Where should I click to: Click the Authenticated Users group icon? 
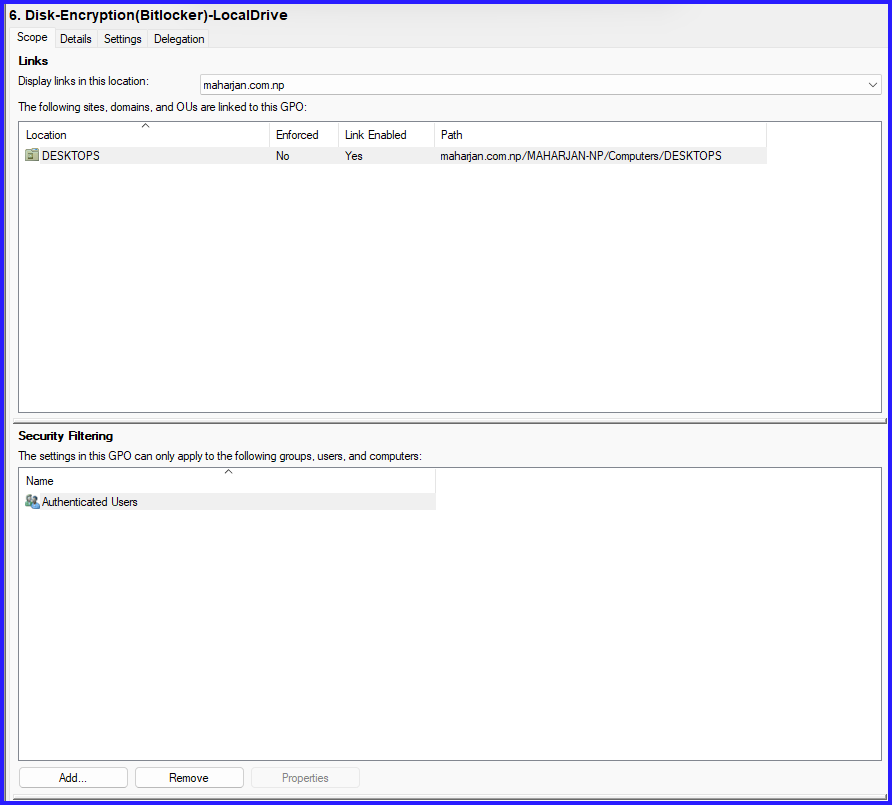click(32, 502)
